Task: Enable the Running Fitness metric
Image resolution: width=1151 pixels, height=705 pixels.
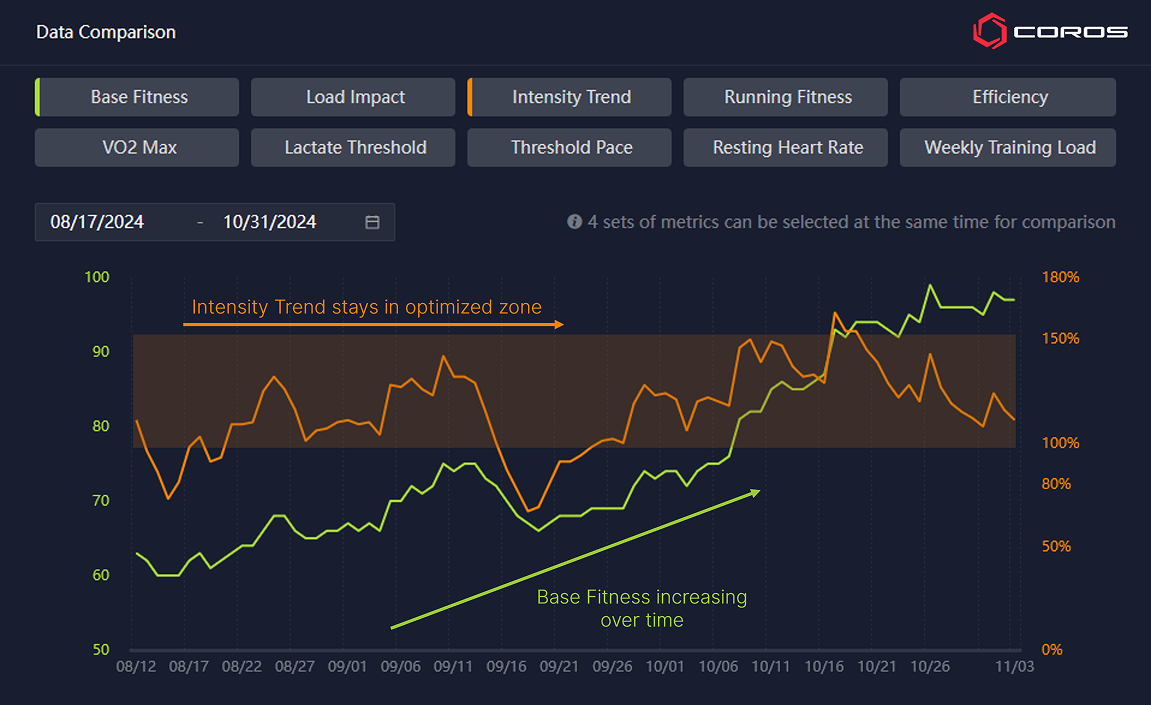Action: pos(787,97)
